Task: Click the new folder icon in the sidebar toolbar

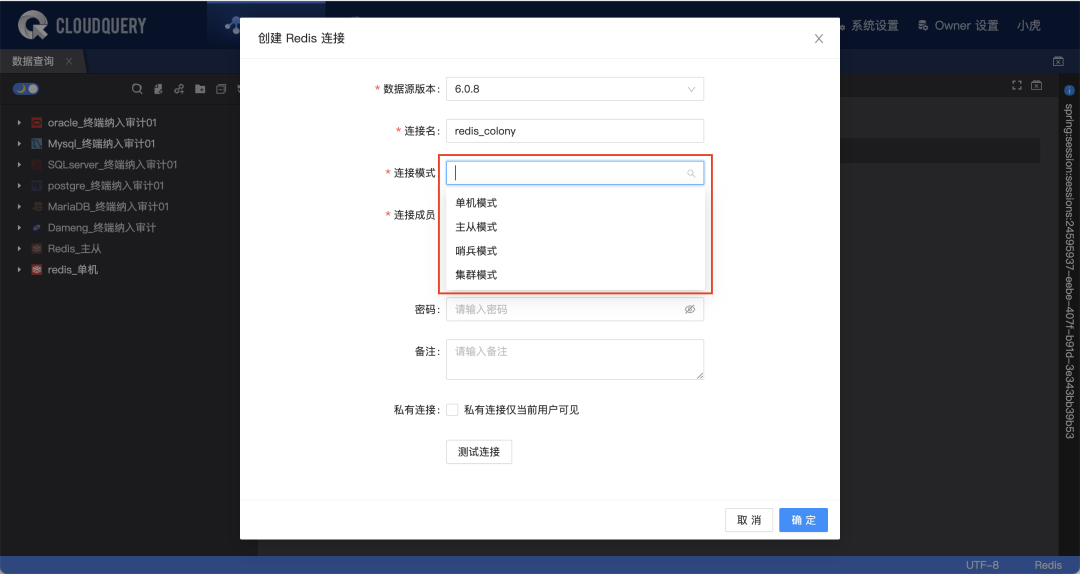Action: tap(200, 89)
